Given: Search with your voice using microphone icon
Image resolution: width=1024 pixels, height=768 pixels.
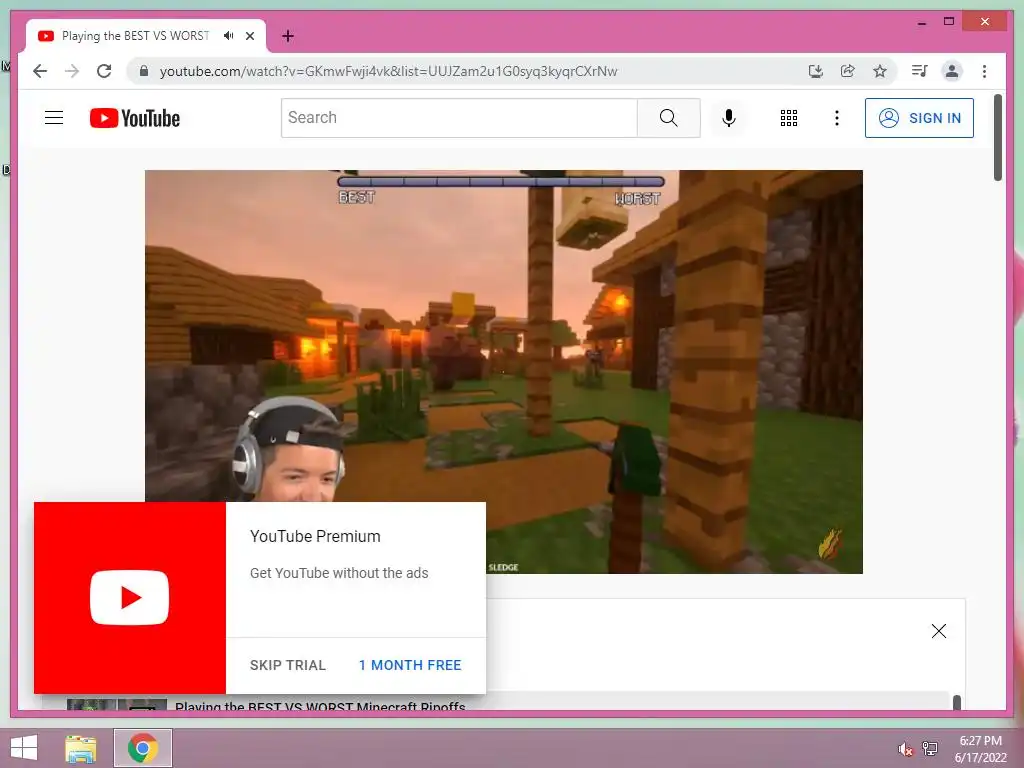Looking at the screenshot, I should tap(729, 118).
